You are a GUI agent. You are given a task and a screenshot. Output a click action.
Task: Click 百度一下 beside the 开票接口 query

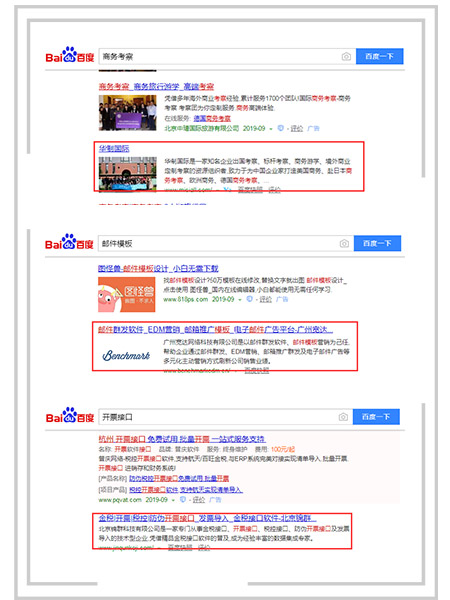click(376, 417)
